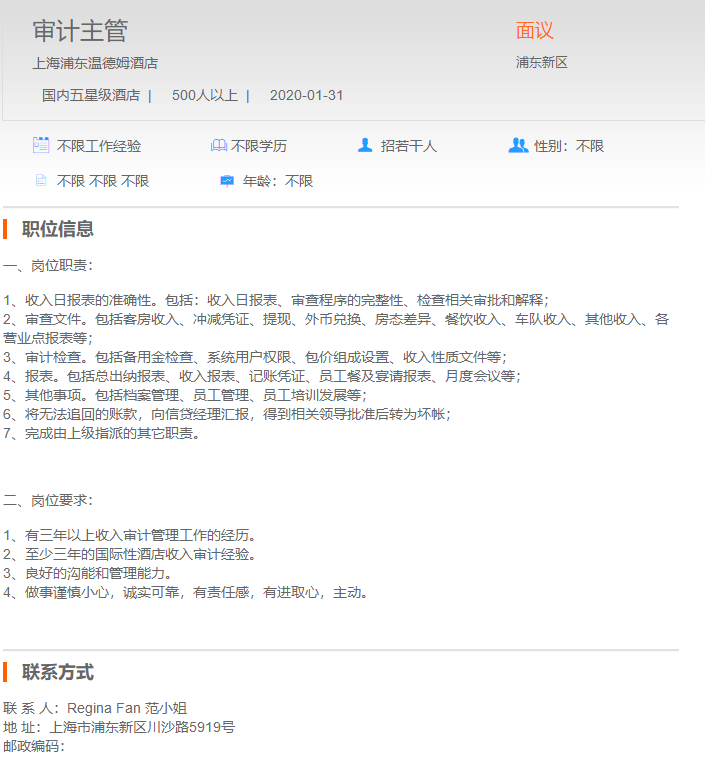Click the 联系方式 section heading
The width and height of the screenshot is (705, 762).
pos(58,673)
